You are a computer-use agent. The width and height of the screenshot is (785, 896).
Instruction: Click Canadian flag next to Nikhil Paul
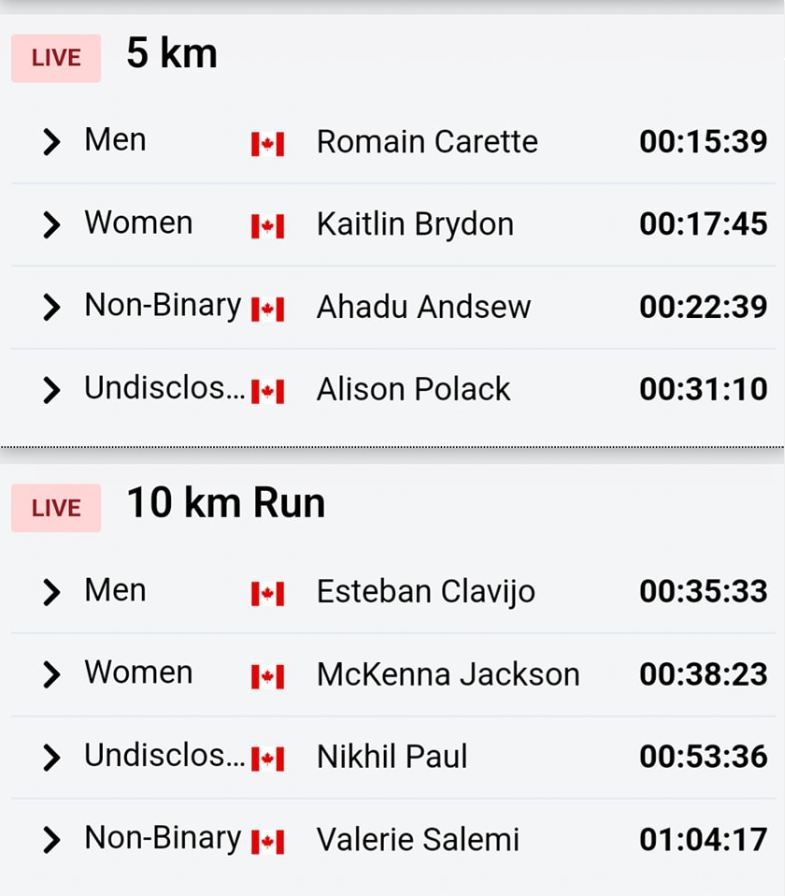[x=267, y=759]
